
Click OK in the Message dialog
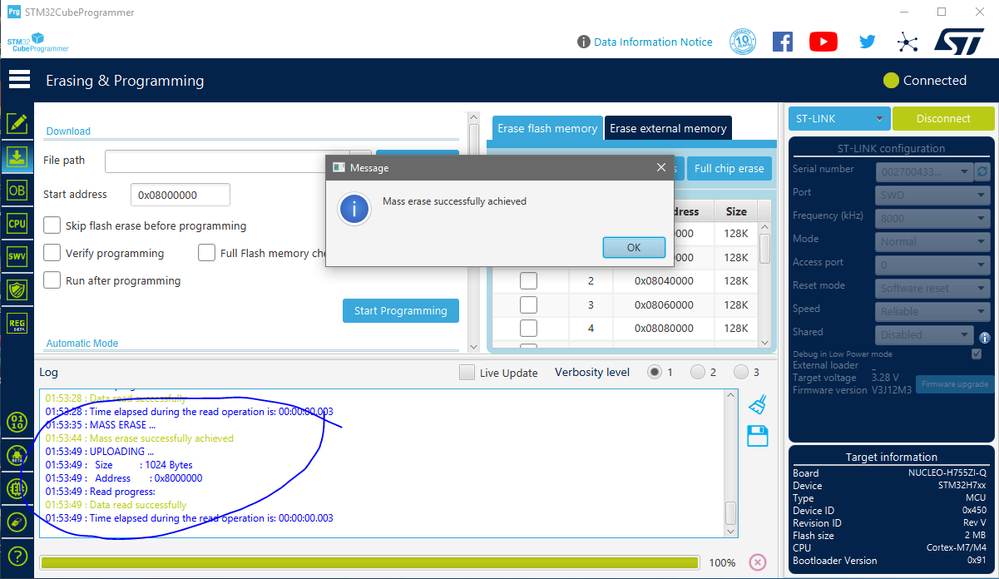pos(634,247)
